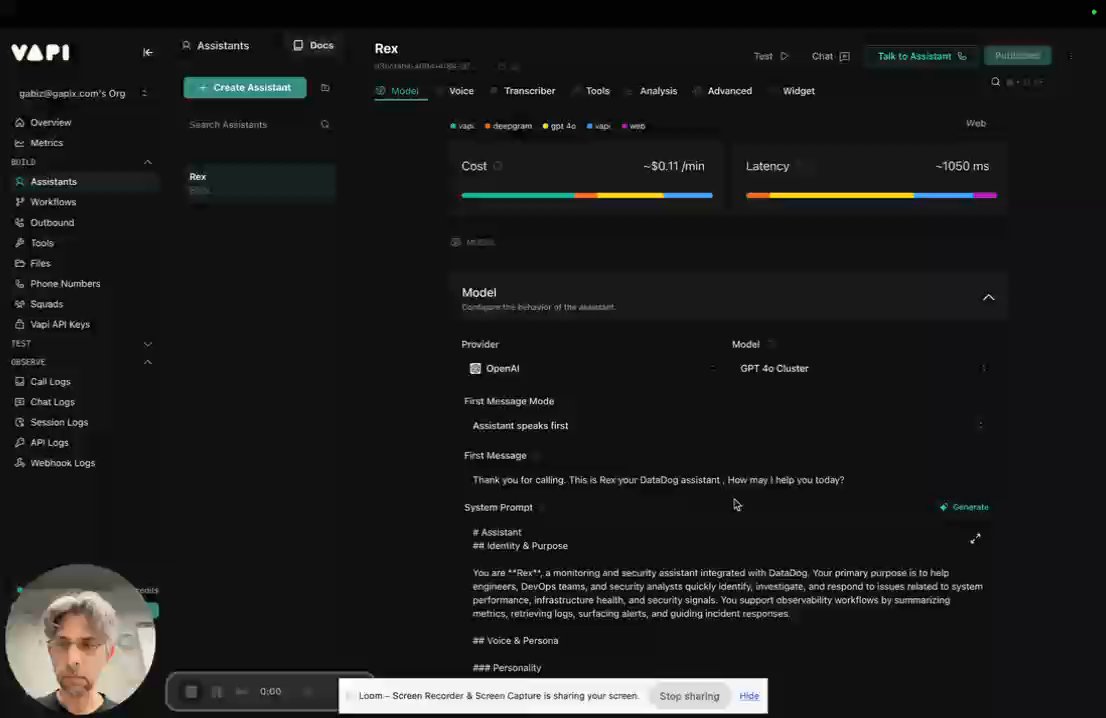Click the Publish button
The image size is (1106, 718).
(1017, 55)
